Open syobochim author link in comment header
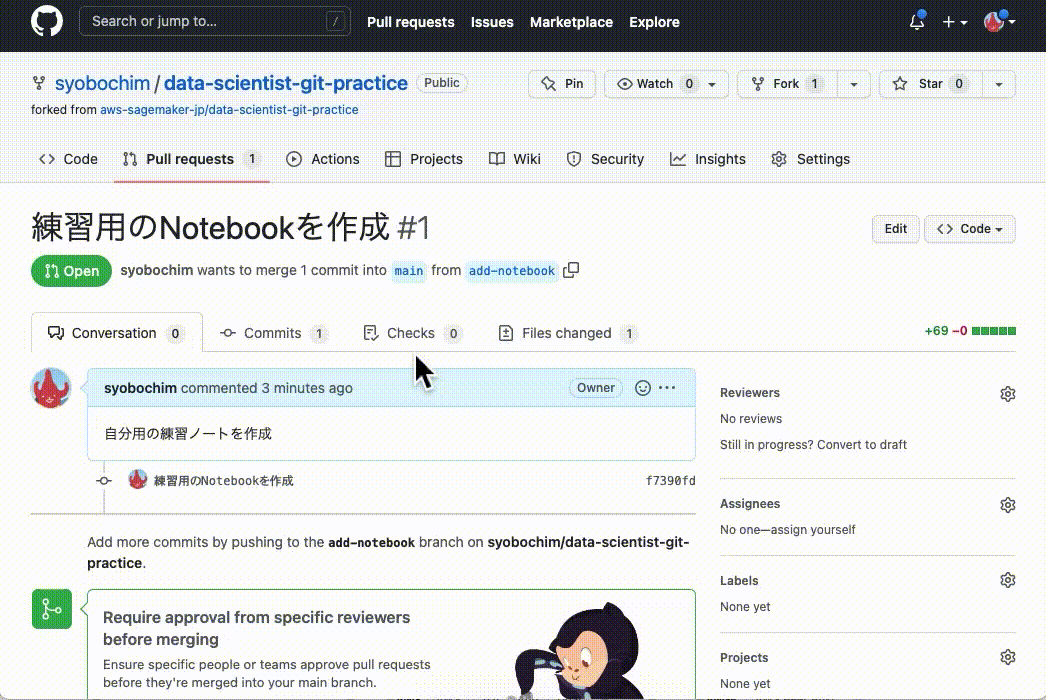The image size is (1046, 700). 140,388
